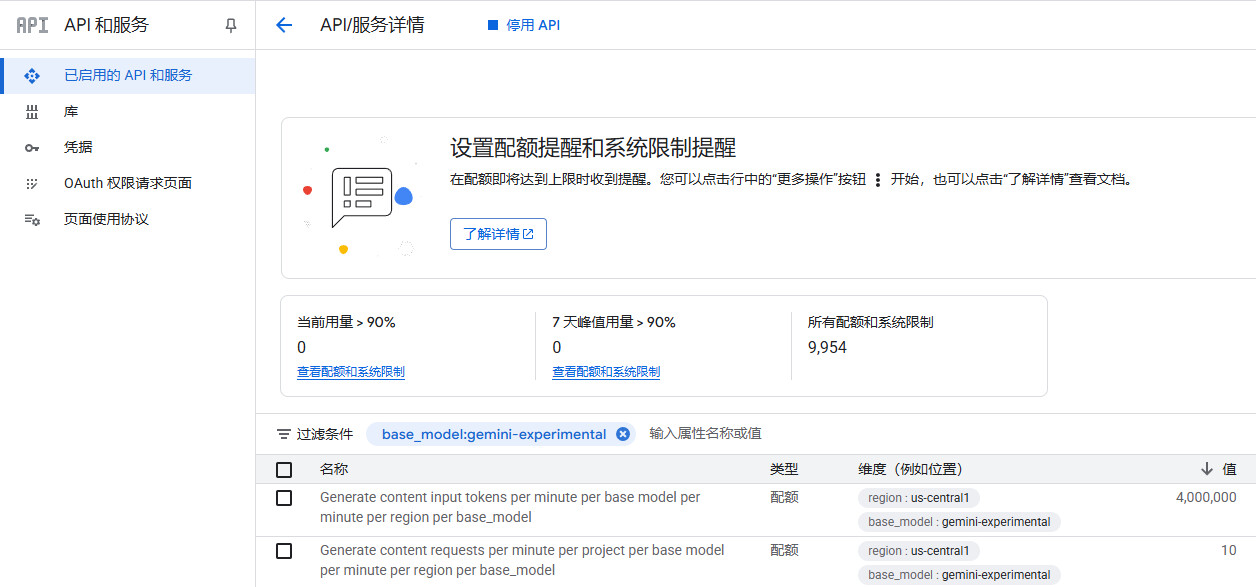Click the API logo icon in sidebar header
The width and height of the screenshot is (1256, 587).
click(x=32, y=25)
